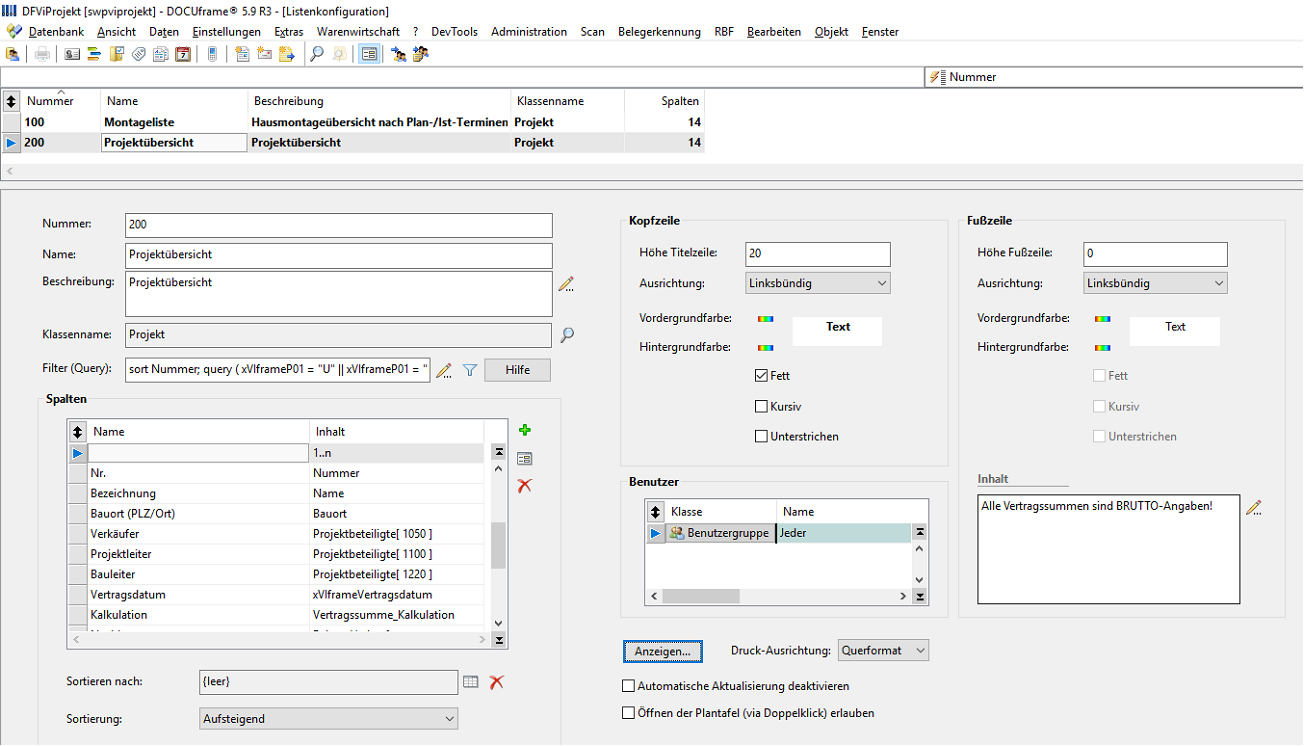Open Druck-Ausrichtung Querformat dropdown
The width and height of the screenshot is (1304, 746).
(883, 651)
